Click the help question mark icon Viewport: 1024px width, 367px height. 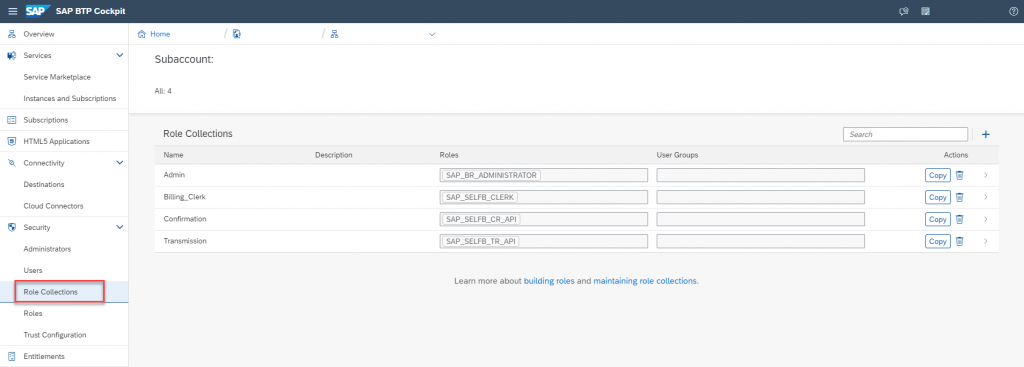click(1013, 12)
